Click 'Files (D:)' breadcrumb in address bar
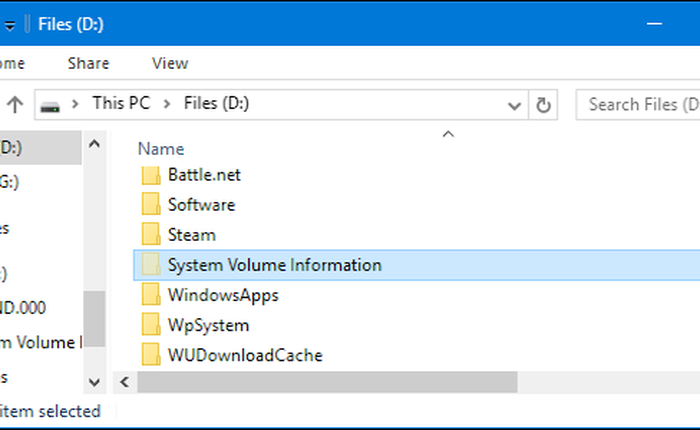This screenshot has height=430, width=700. click(217, 104)
